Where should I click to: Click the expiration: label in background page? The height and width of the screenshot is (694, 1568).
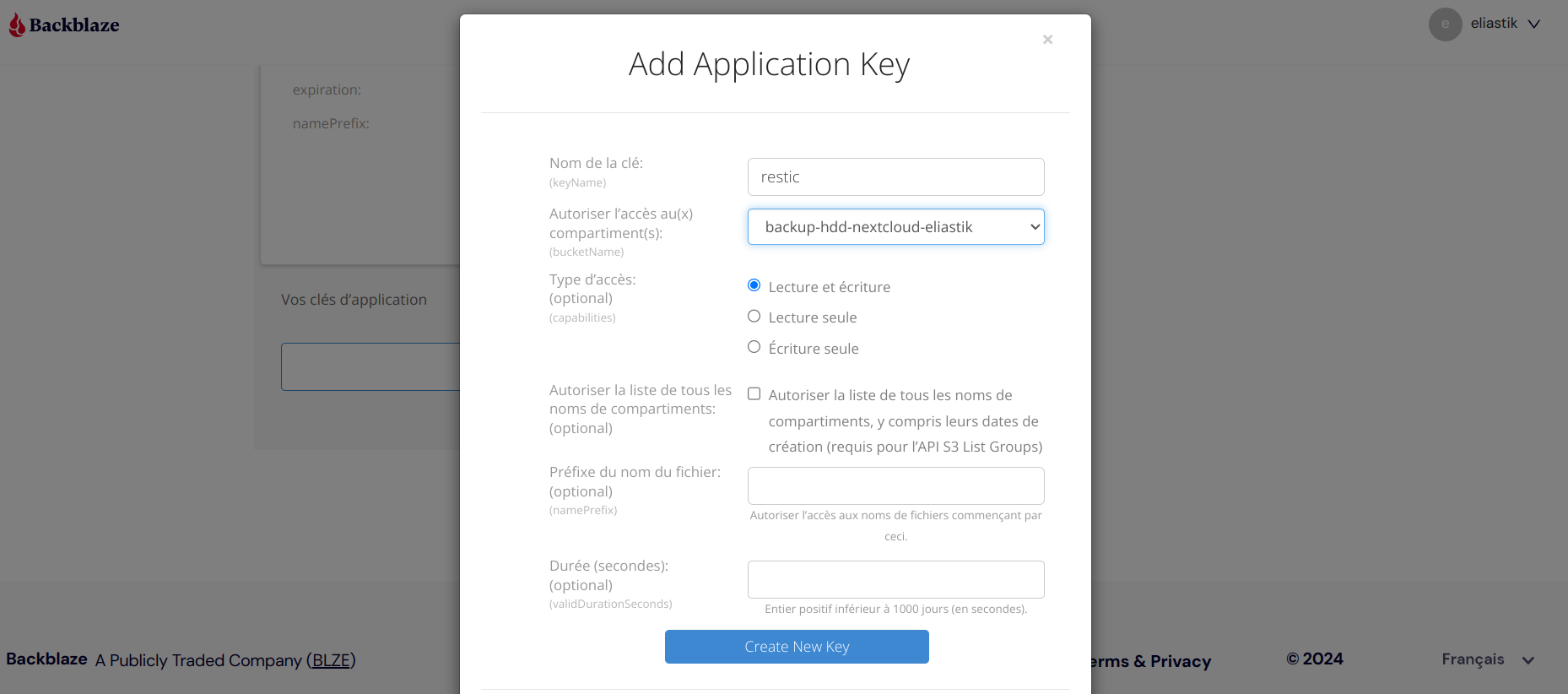[x=327, y=89]
